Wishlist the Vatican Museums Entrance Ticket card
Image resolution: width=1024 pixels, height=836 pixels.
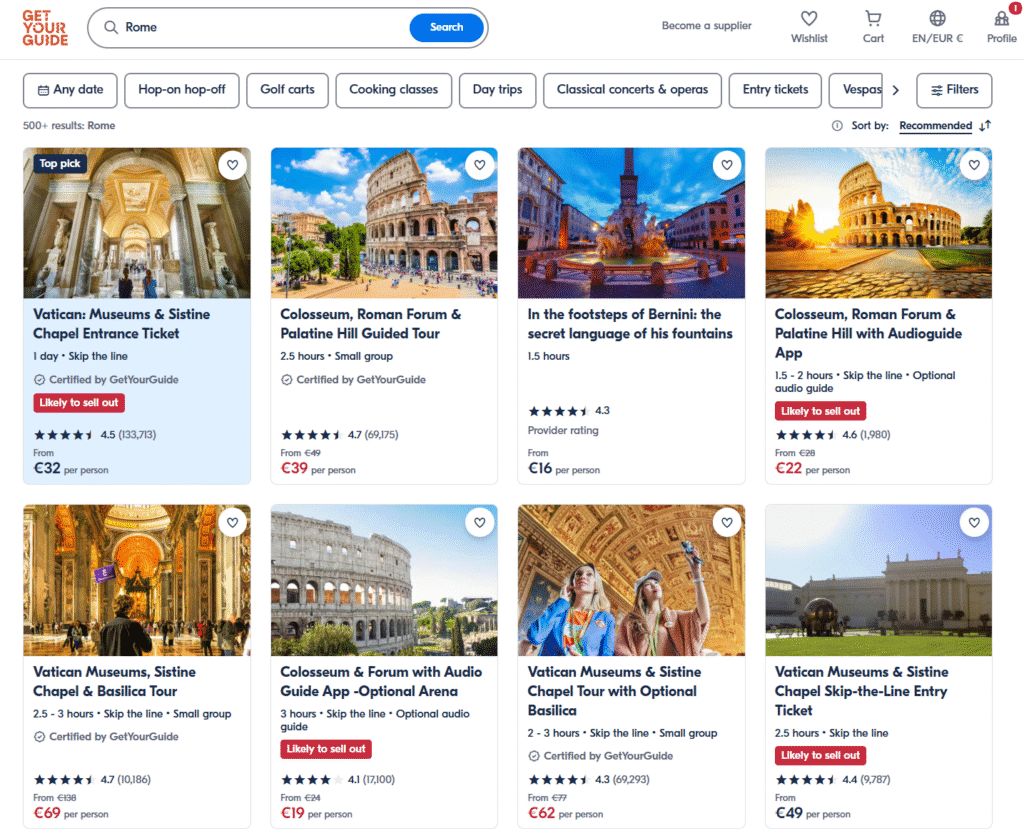[x=232, y=165]
